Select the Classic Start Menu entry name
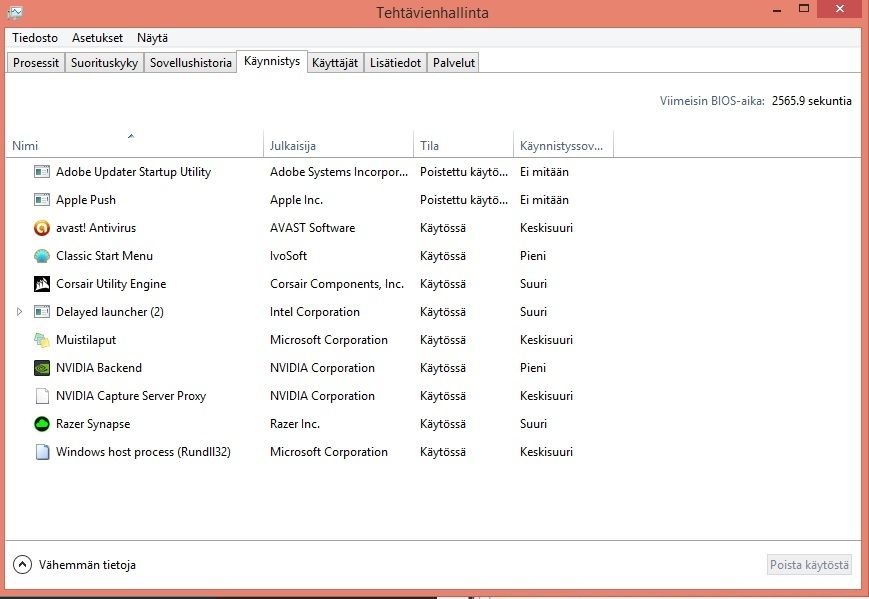Screen dimensions: 869x599 (x=104, y=256)
